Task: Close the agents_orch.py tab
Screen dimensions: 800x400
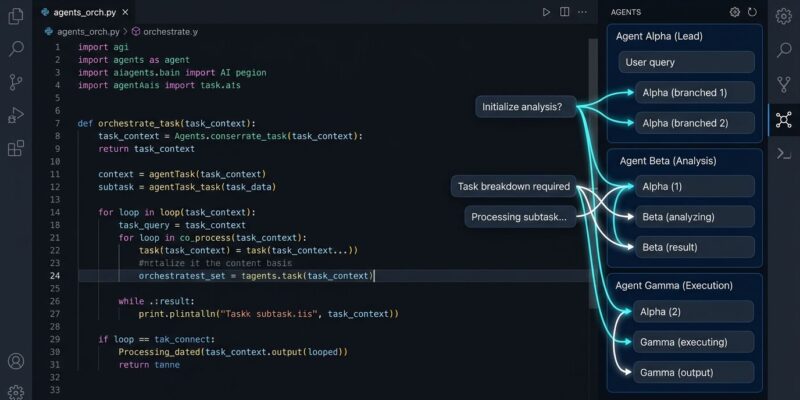Action: (126, 12)
